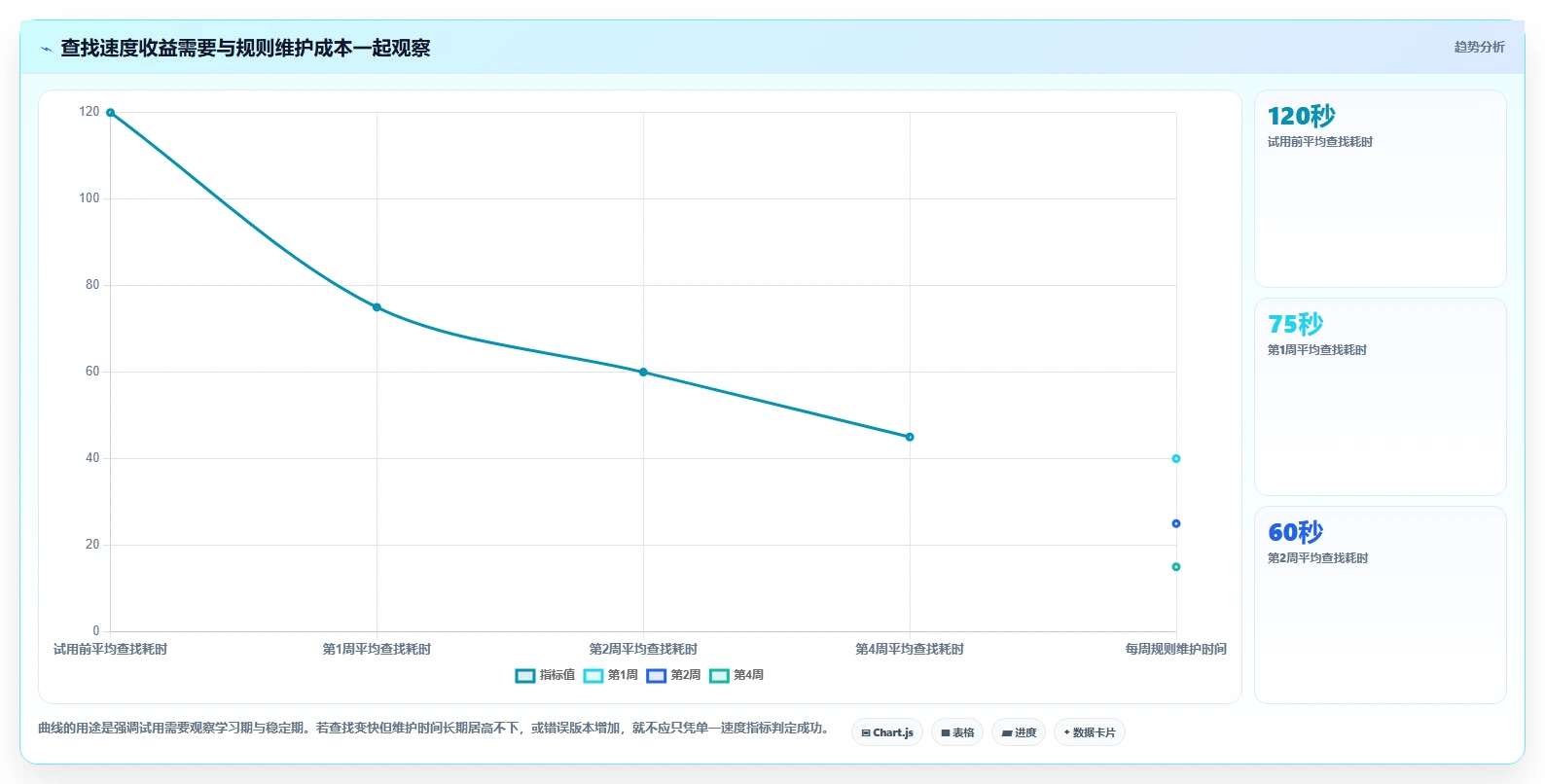This screenshot has height=784, width=1545.
Task: Click the chart title 查找速度收益需要与规则维护成本一起观察
Action: click(245, 49)
